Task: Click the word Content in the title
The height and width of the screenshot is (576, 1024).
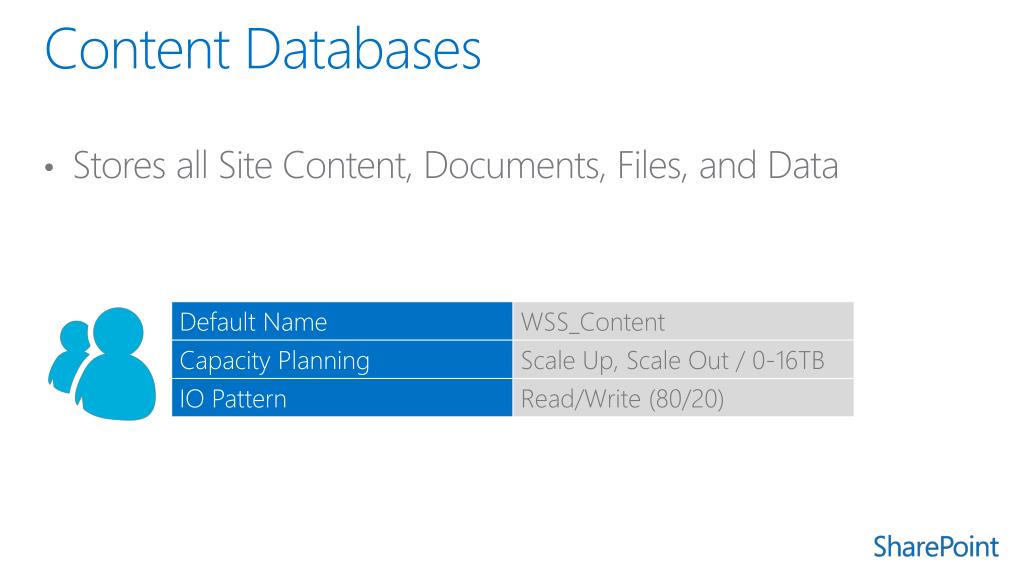Action: tap(137, 49)
